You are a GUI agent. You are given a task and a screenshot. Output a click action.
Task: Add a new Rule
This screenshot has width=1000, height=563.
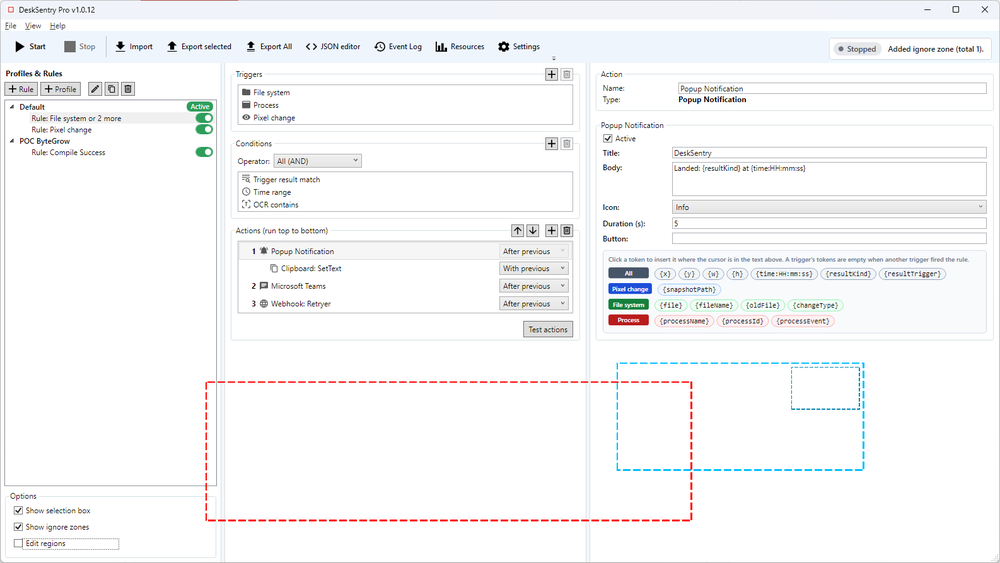tap(21, 89)
